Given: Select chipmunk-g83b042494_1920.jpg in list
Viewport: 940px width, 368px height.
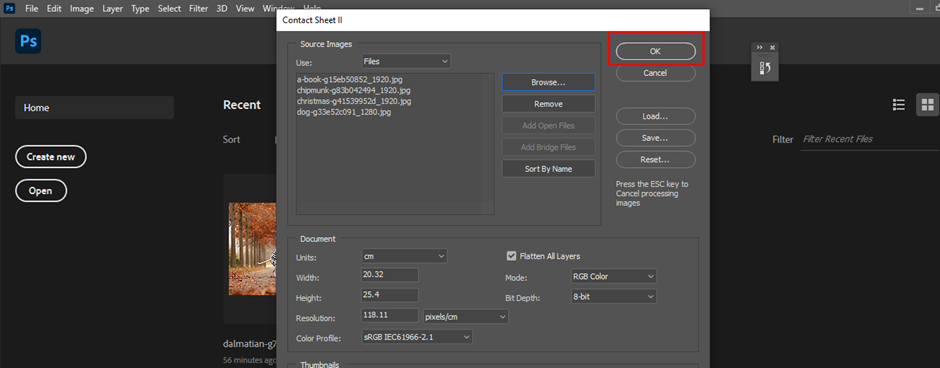Looking at the screenshot, I should [x=354, y=90].
